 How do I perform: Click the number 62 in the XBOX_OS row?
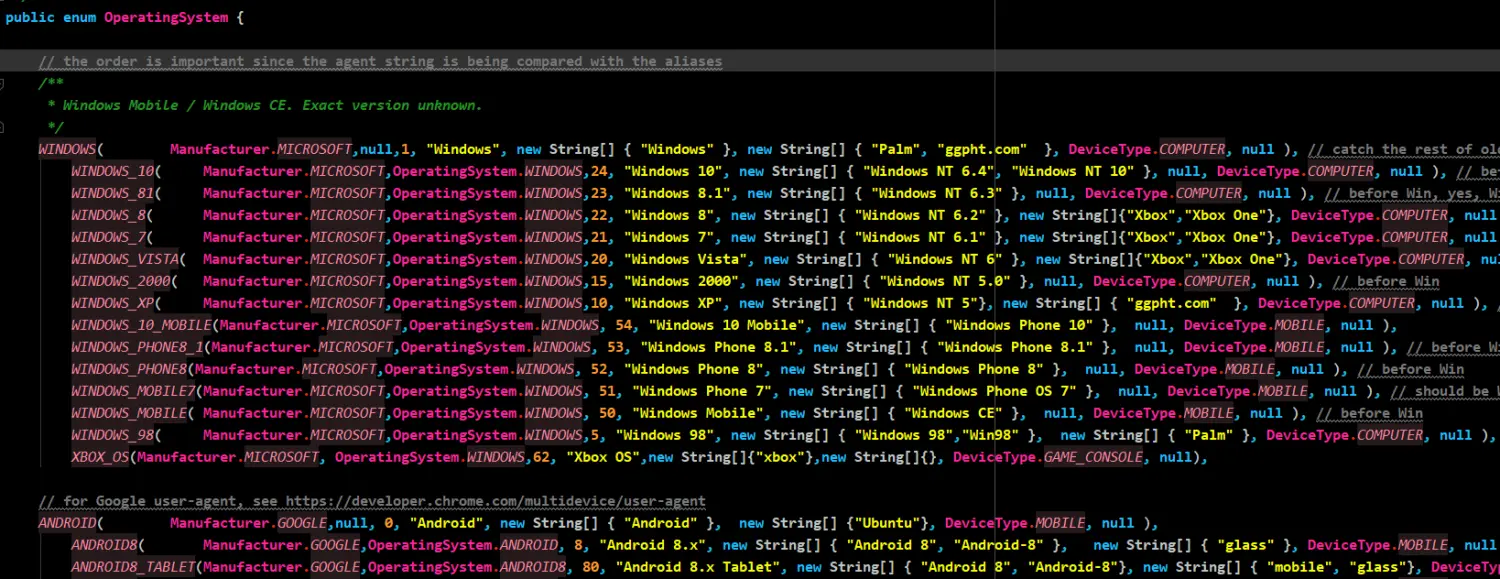click(540, 457)
